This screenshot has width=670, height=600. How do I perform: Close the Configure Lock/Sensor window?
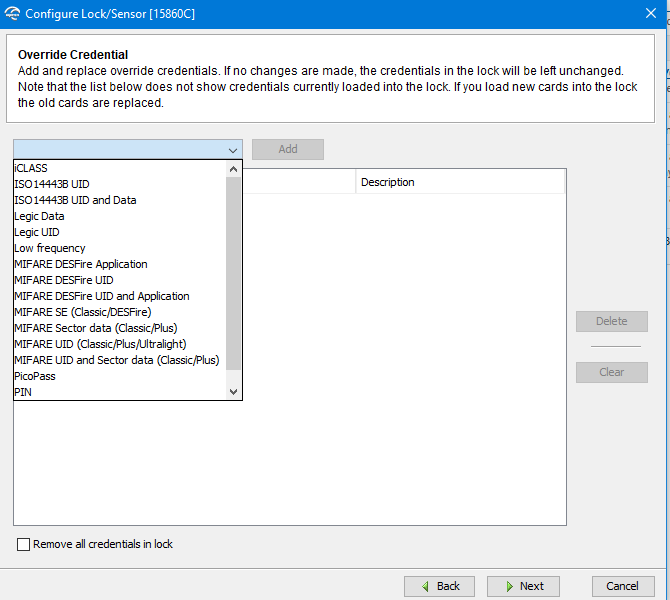(x=650, y=14)
